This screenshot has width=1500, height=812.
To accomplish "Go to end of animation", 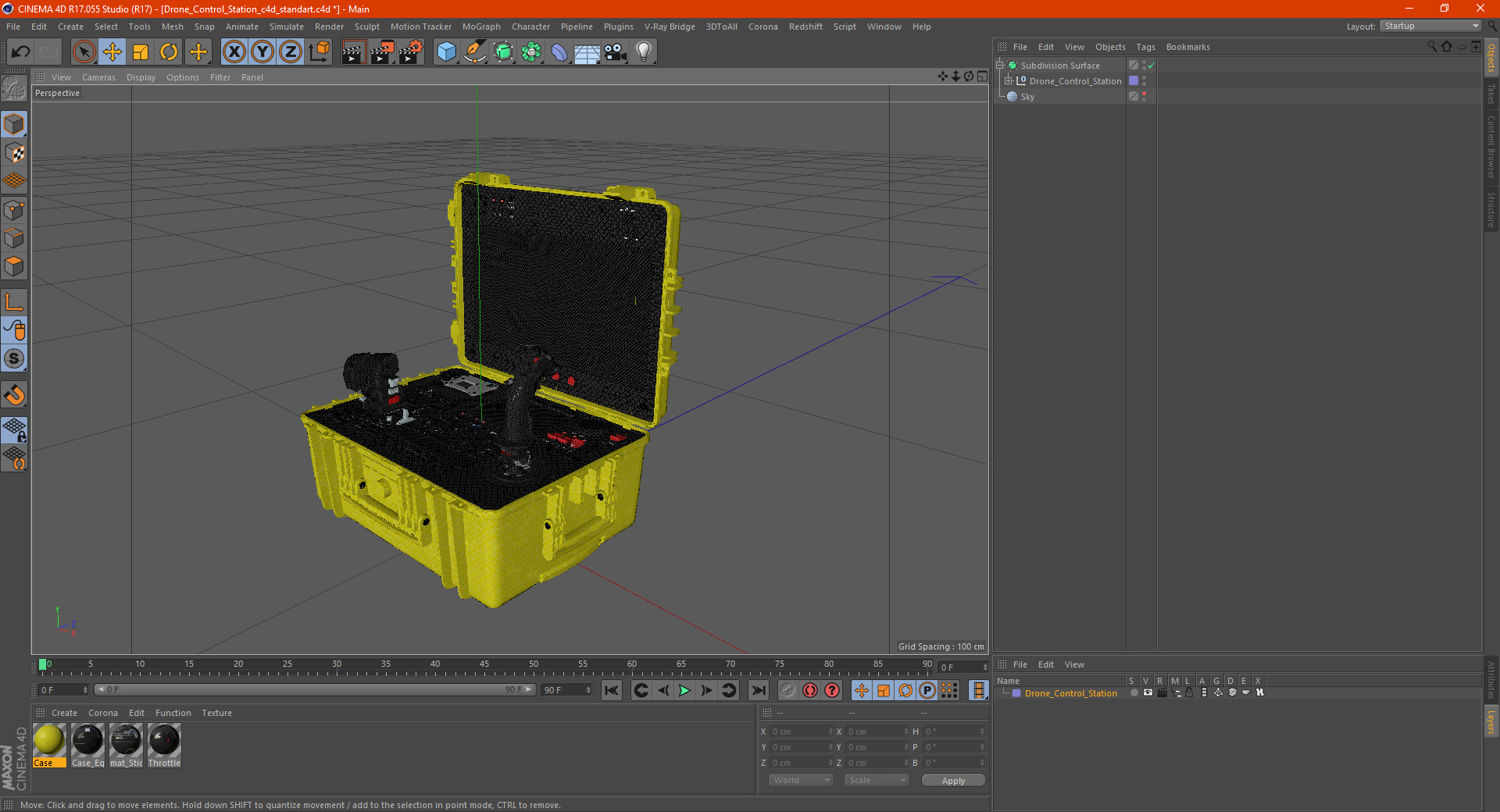I will [758, 690].
